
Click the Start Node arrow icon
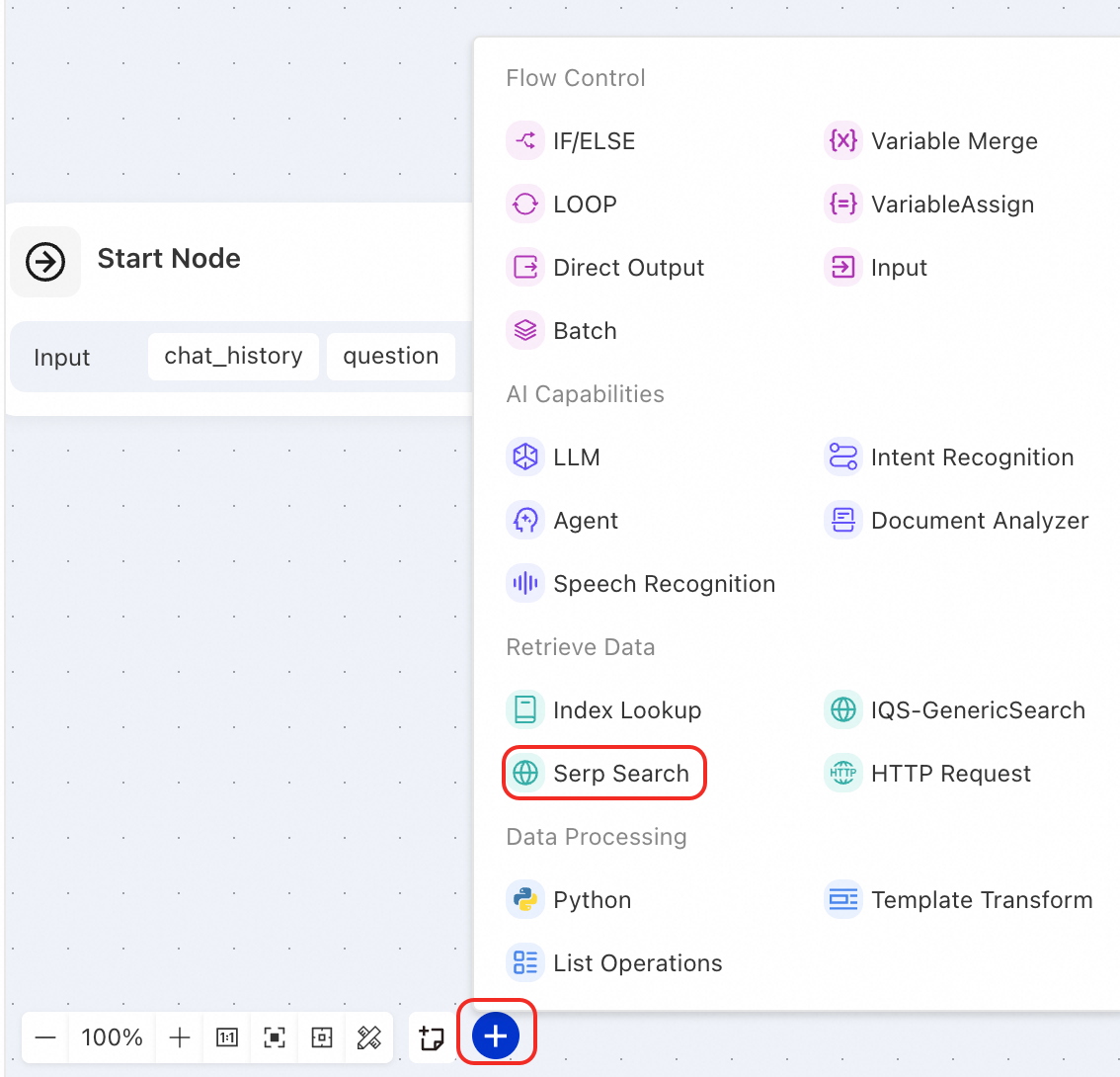(x=45, y=262)
